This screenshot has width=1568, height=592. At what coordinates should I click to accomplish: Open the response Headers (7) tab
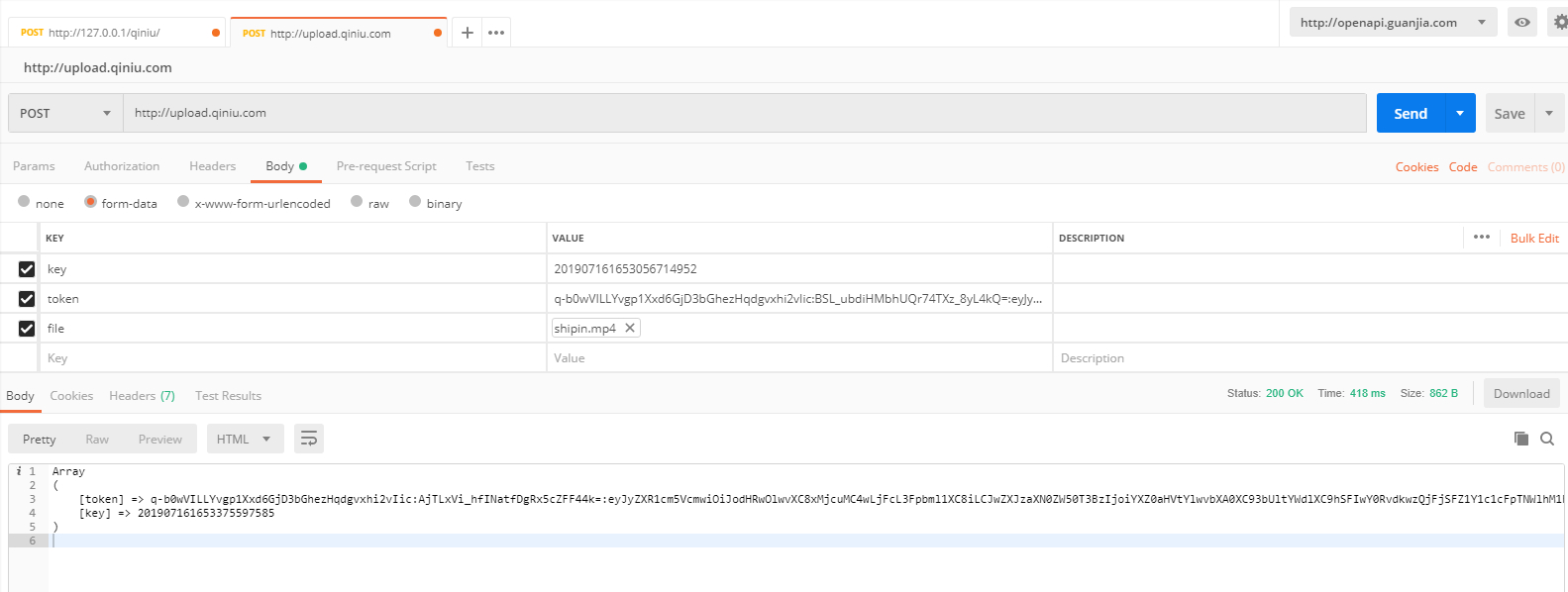[142, 396]
